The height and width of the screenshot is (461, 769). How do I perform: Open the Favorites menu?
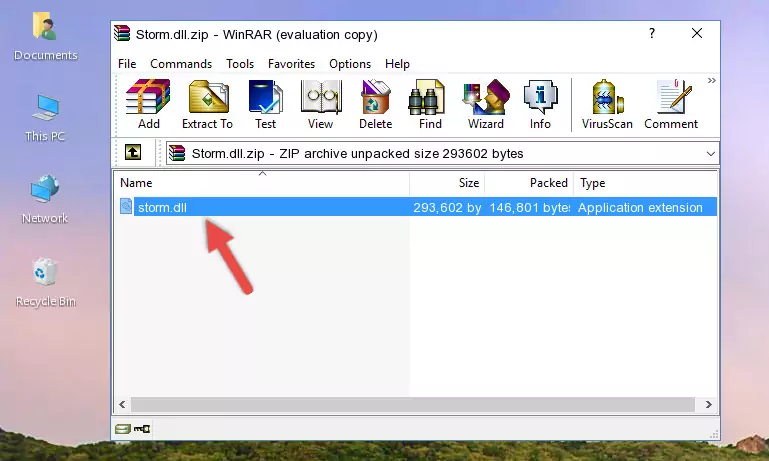tap(291, 64)
